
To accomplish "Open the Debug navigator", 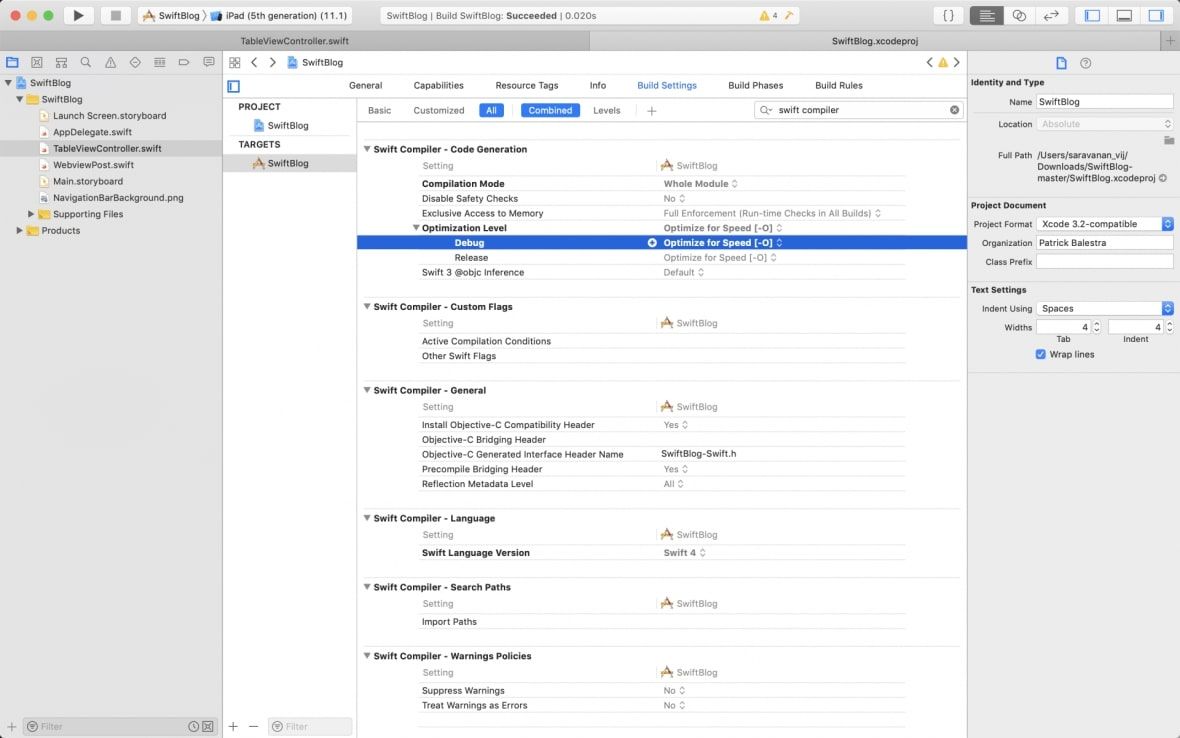I will point(160,62).
